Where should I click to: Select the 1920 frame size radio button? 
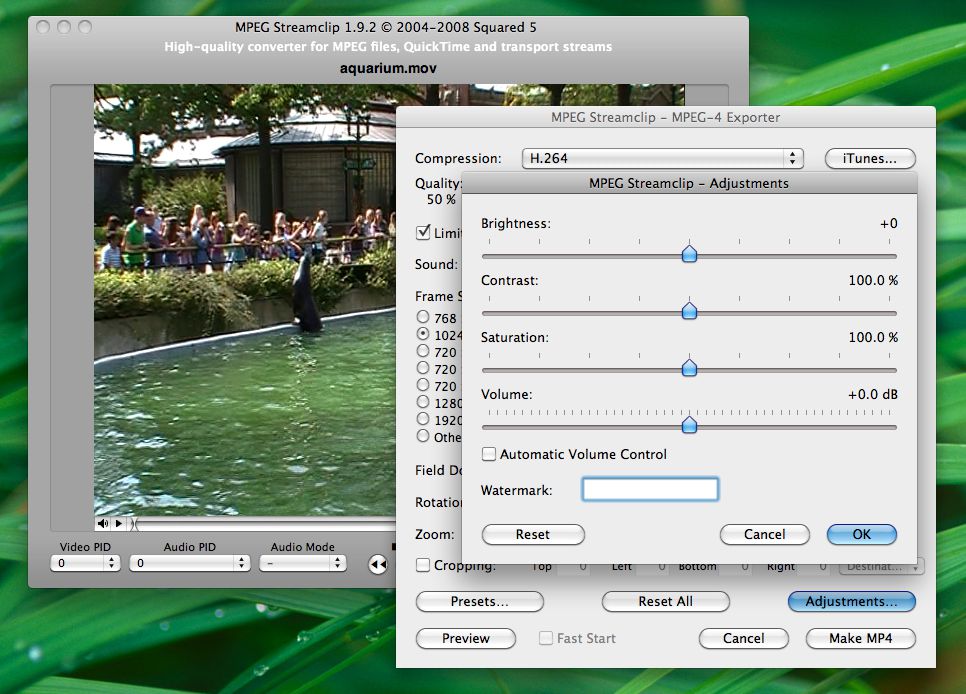(423, 419)
